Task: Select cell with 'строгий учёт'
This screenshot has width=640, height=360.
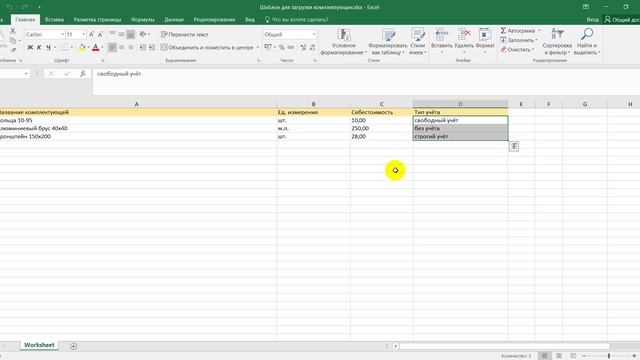Action: click(x=460, y=136)
